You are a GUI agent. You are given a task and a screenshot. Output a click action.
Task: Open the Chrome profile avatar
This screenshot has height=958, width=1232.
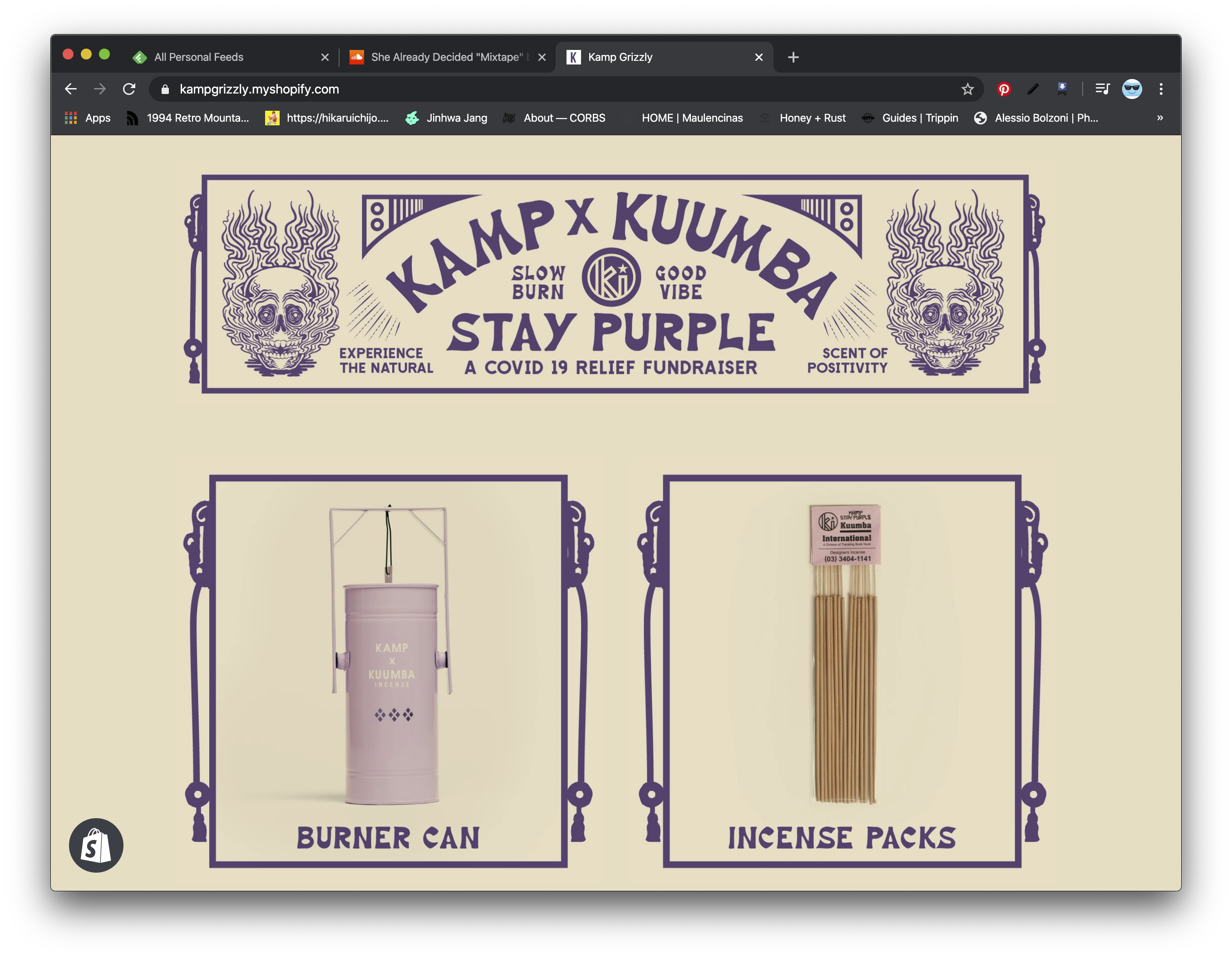click(x=1132, y=89)
